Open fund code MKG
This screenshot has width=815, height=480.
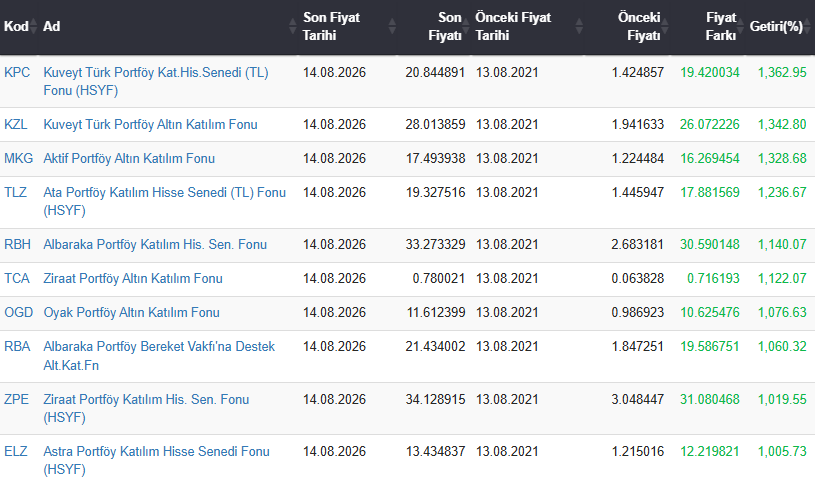[x=18, y=158]
